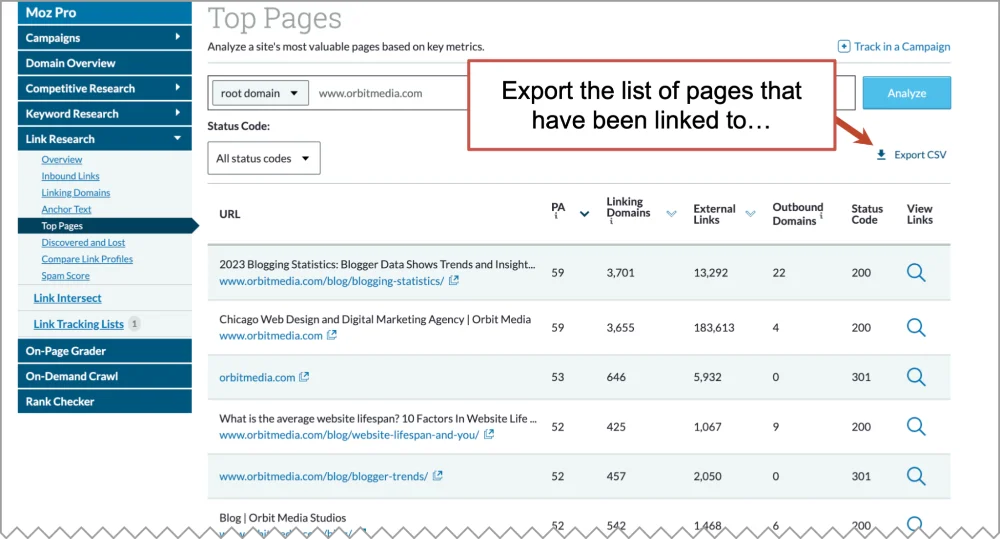Click Track in a Campaign link
This screenshot has height=539, width=1000.
(902, 47)
